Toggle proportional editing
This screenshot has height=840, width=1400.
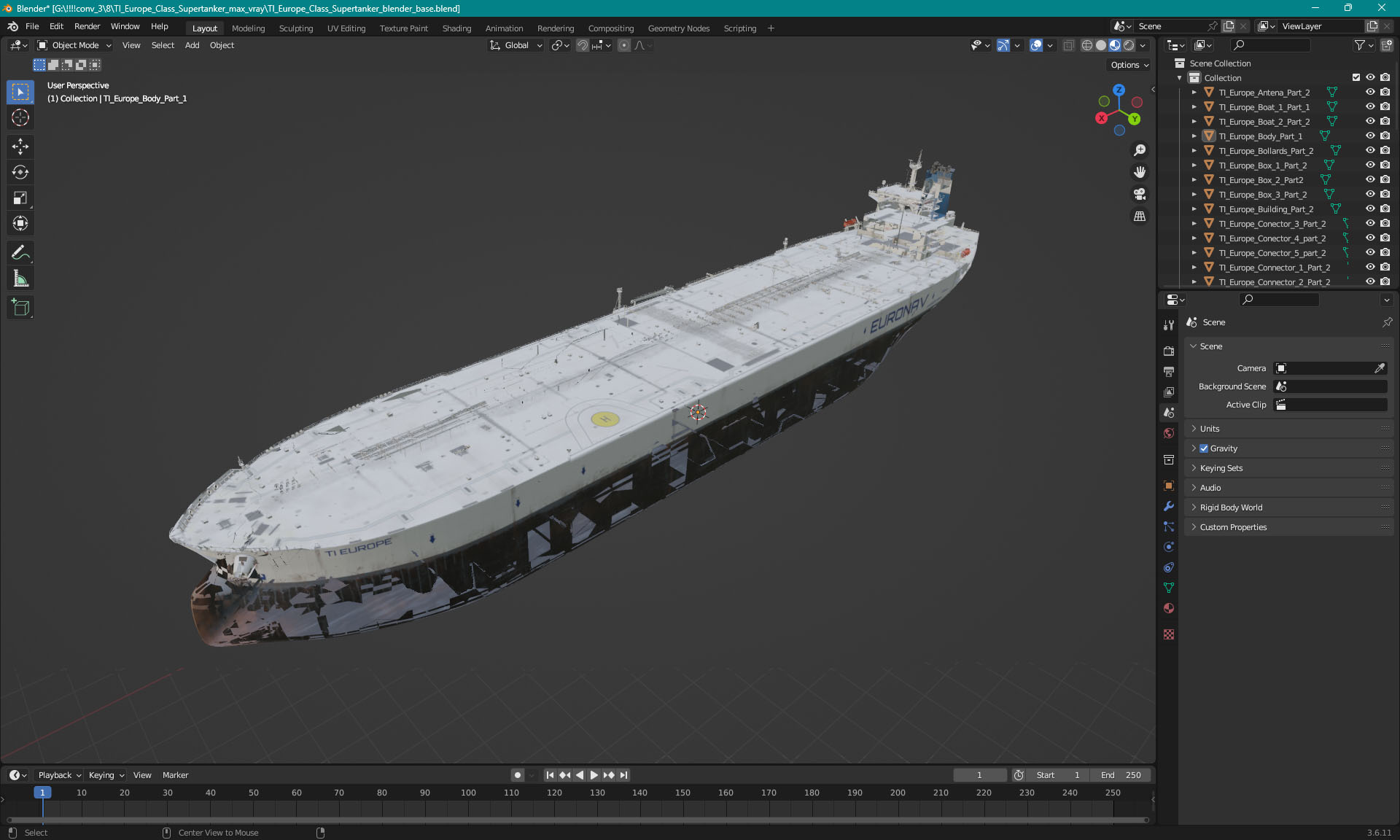point(624,45)
